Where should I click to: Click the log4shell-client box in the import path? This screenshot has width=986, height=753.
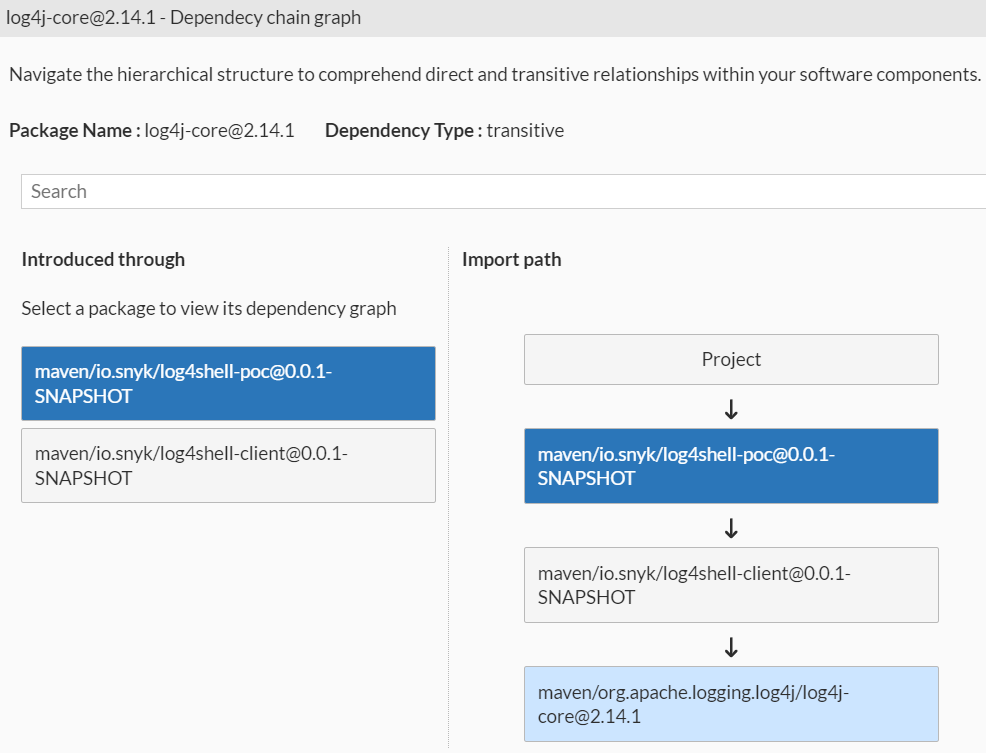tap(731, 585)
